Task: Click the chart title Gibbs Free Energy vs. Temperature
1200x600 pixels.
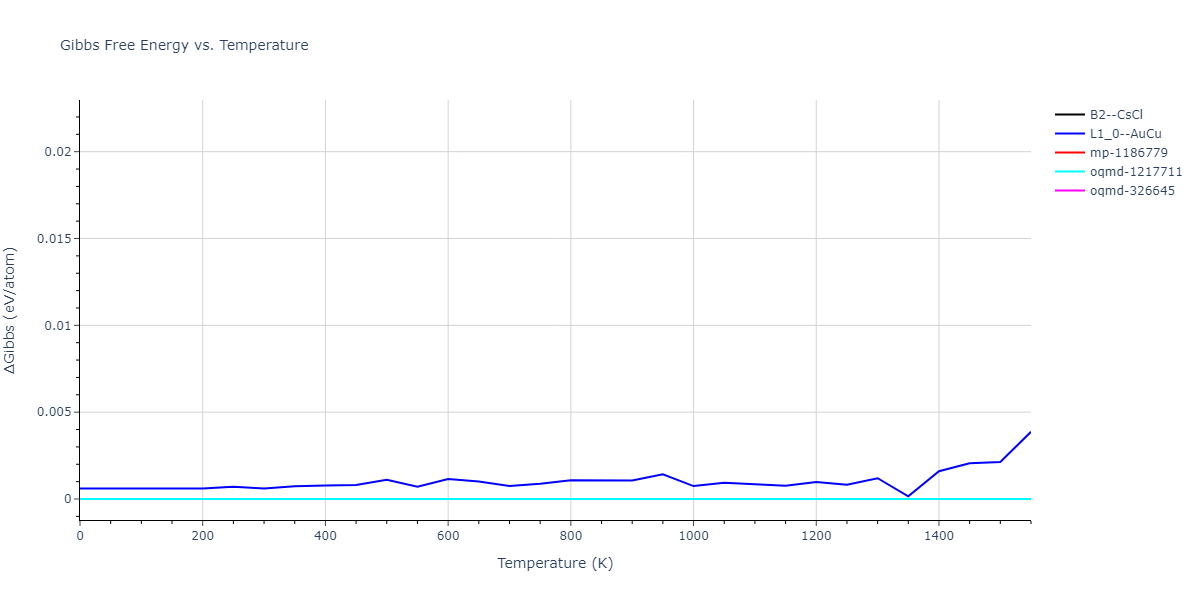Action: pos(184,45)
